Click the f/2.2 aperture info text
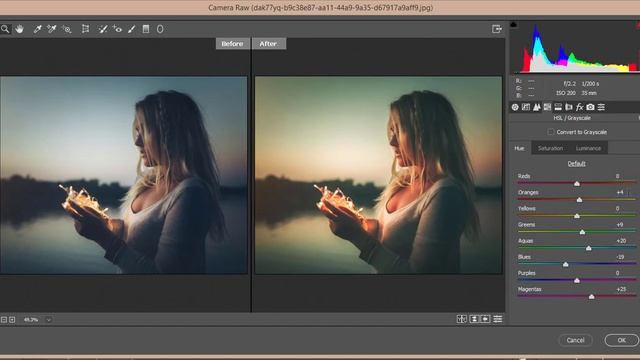Viewport: 640px width, 360px height. coord(569,84)
